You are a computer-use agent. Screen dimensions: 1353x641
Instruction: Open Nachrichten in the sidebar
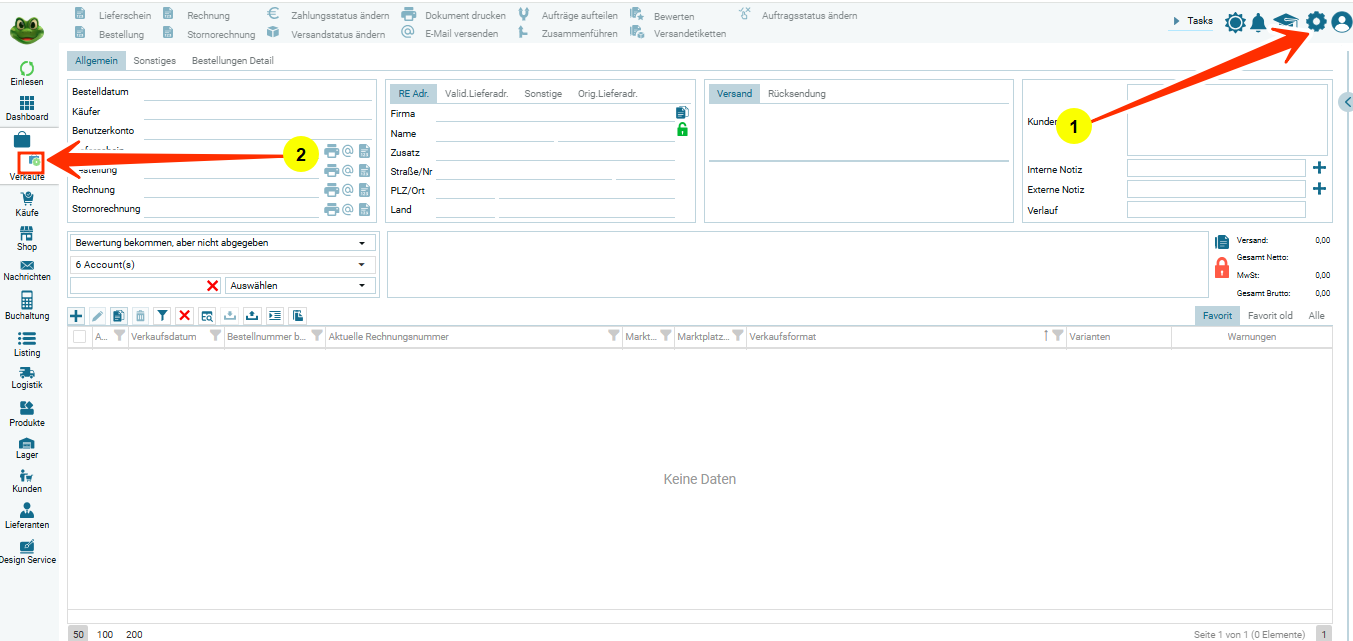point(27,270)
